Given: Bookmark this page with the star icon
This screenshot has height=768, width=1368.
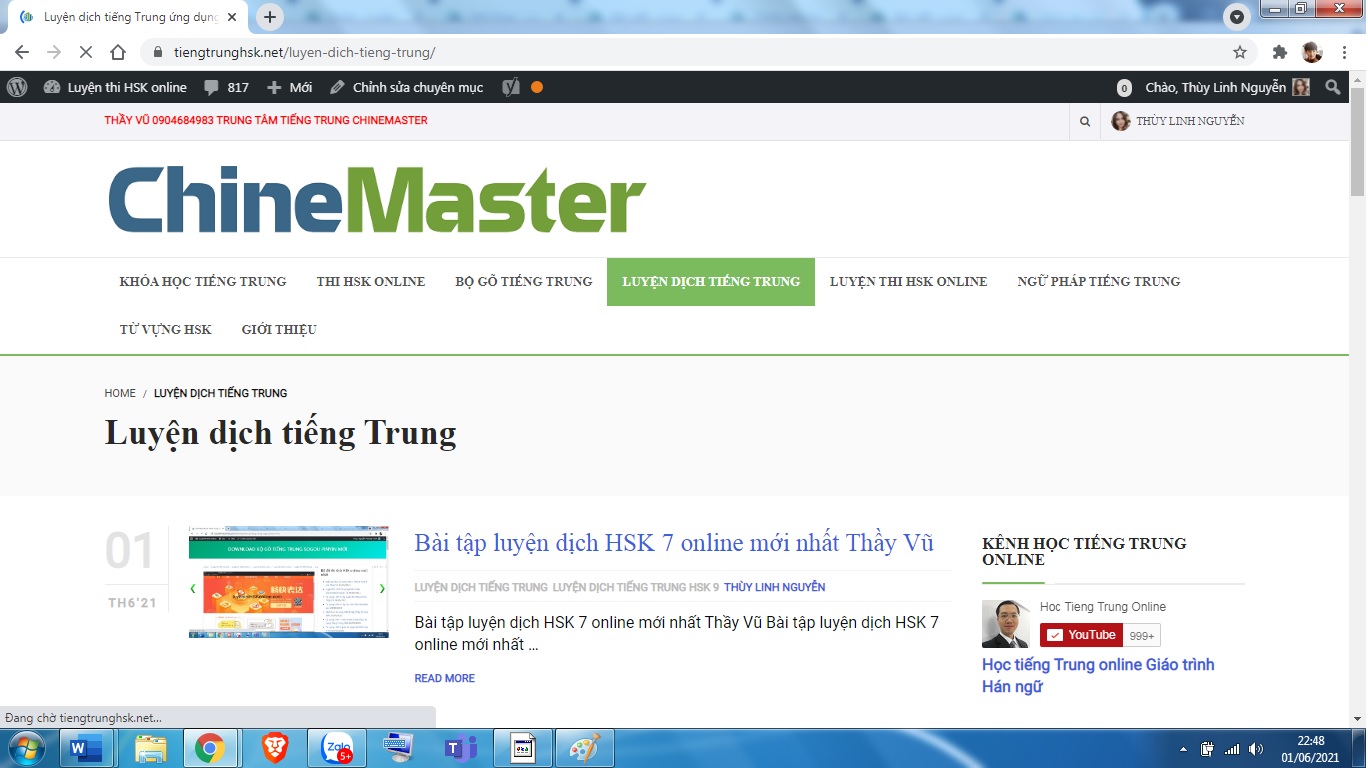Looking at the screenshot, I should [1240, 52].
